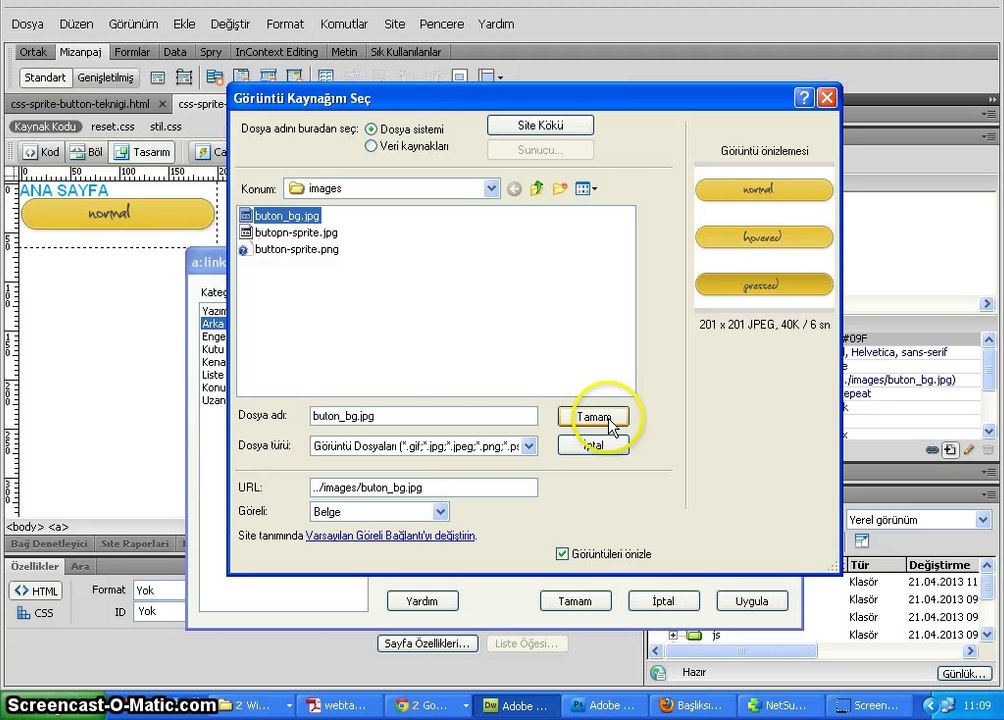Toggle the Görüntüleri önizle checkbox
1004x720 pixels.
(x=562, y=553)
